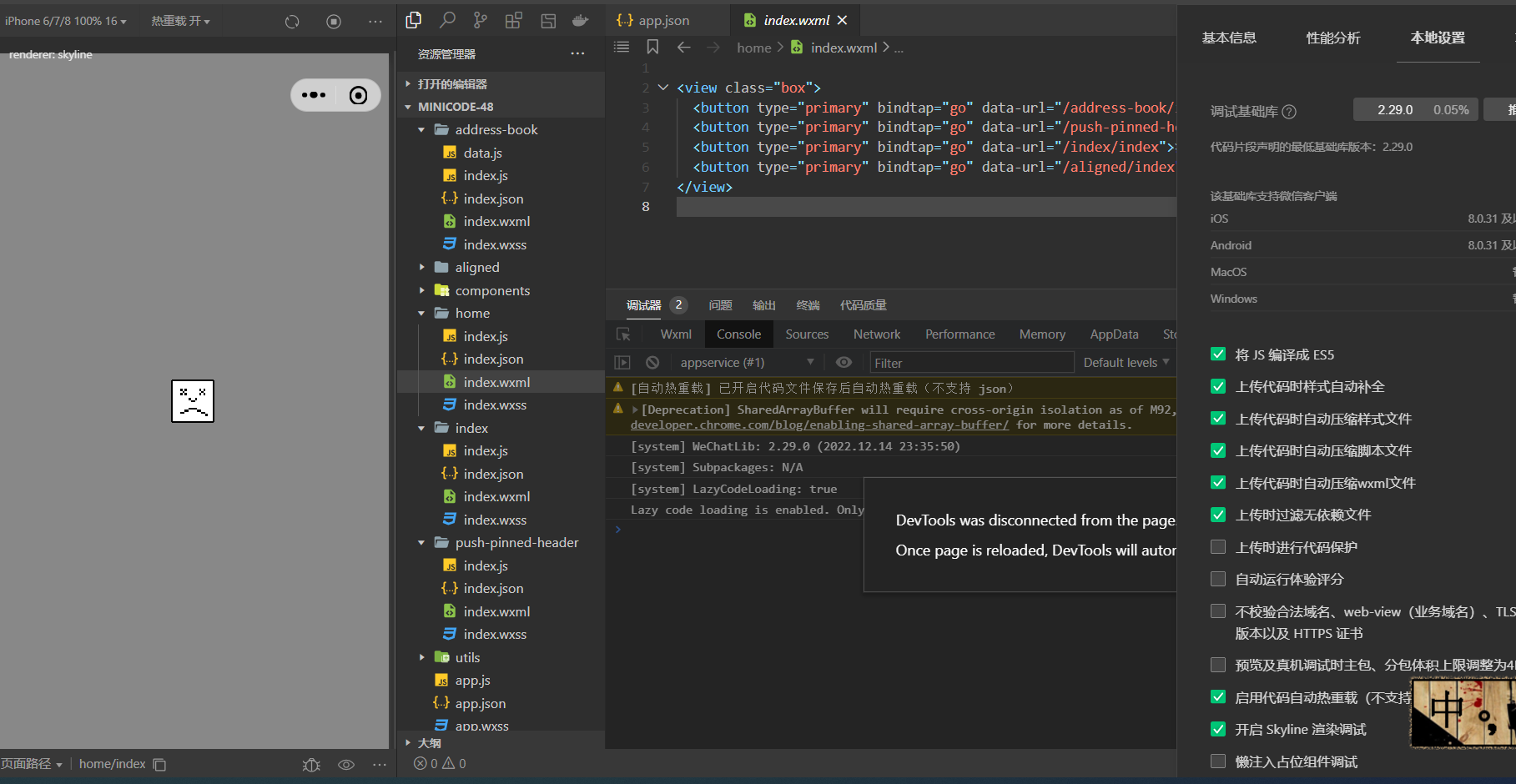Click the bookmark icon in editor breadcrumb bar
Screen dimensions: 1516x784
coord(652,48)
